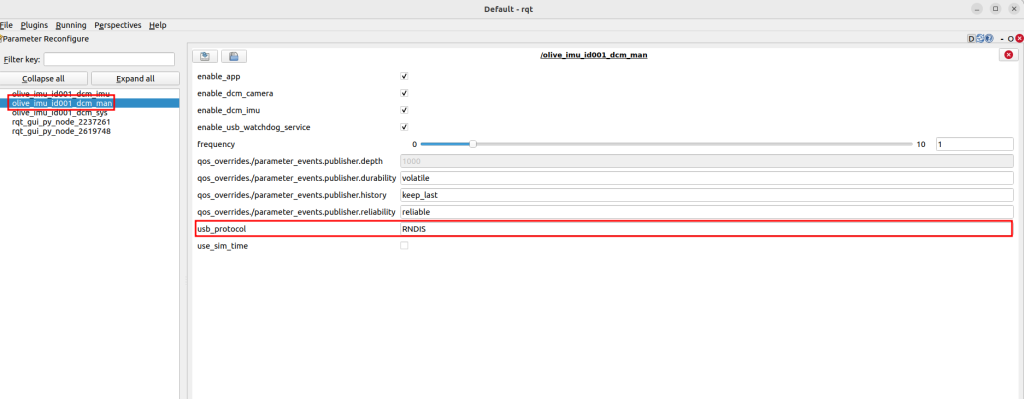Click the /olive_imu_id001_dcm_man panel title

coord(594,56)
